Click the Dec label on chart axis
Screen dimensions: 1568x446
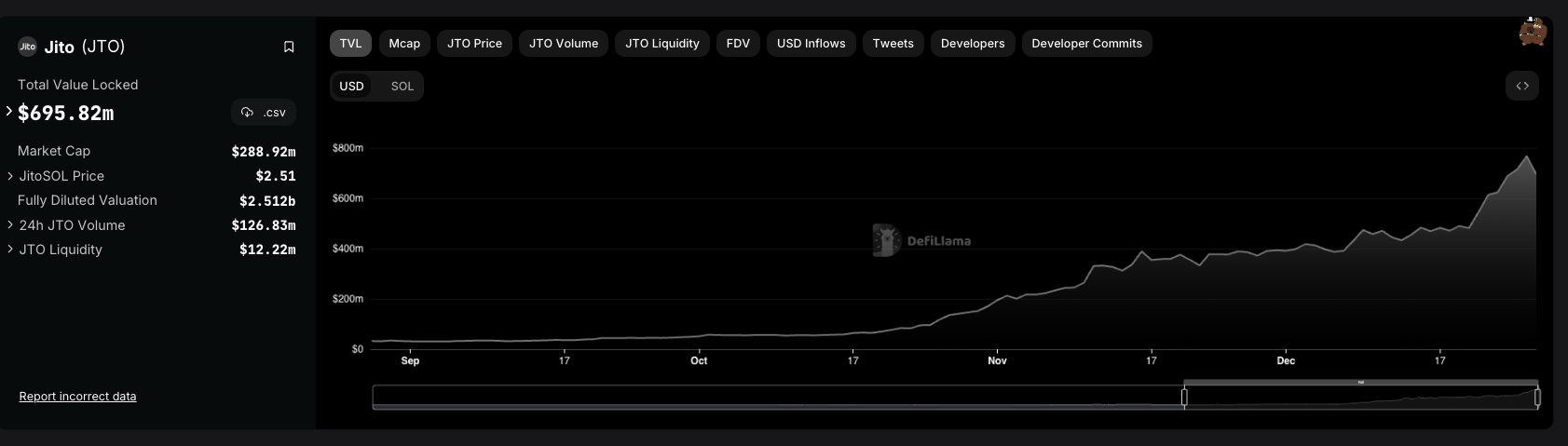[1286, 360]
